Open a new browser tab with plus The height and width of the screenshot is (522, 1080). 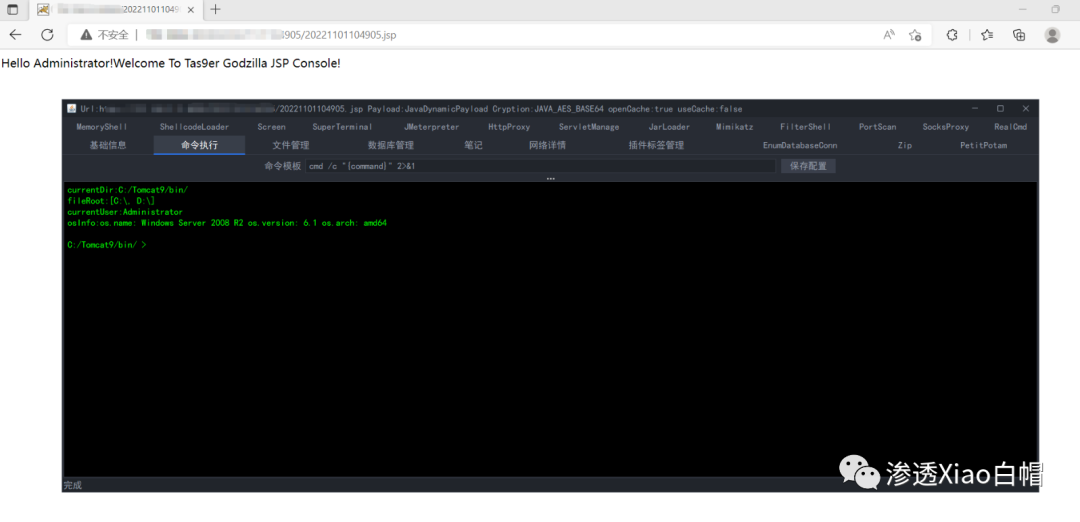216,10
